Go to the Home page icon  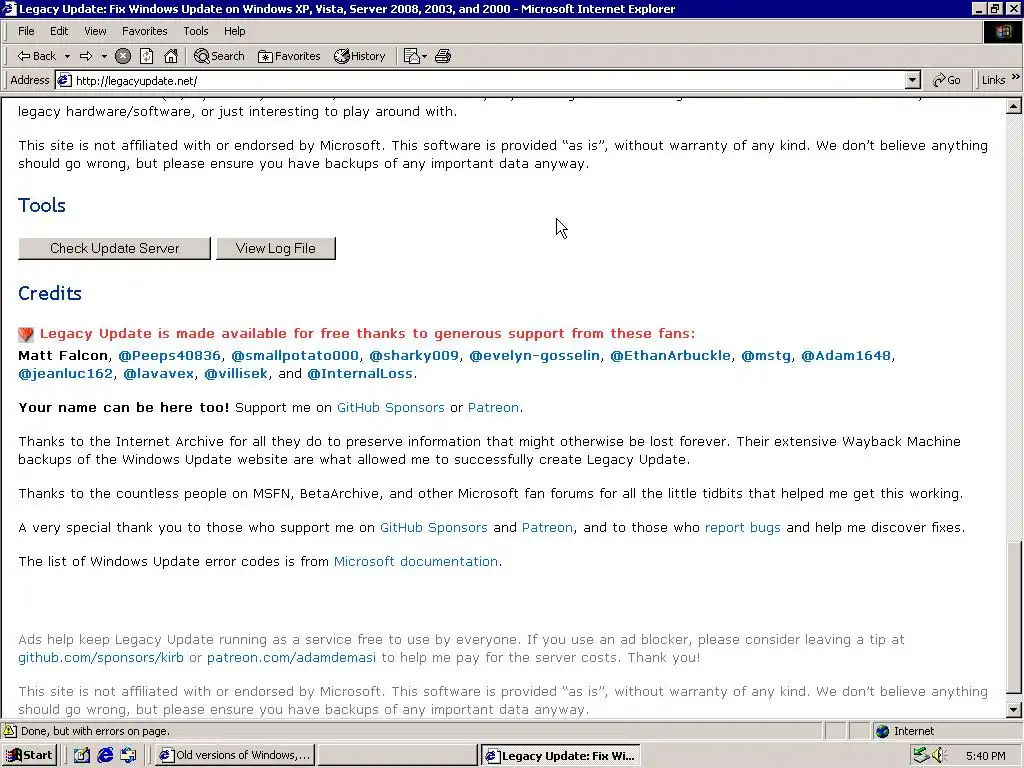click(171, 56)
